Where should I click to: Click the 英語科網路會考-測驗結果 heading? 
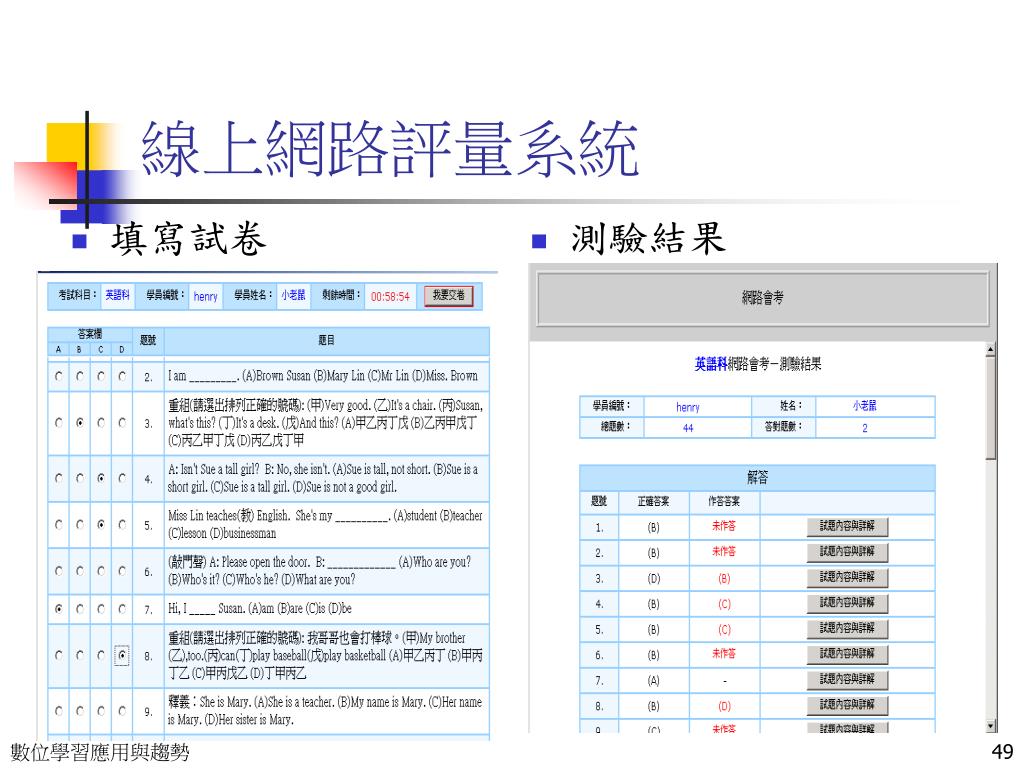[758, 364]
